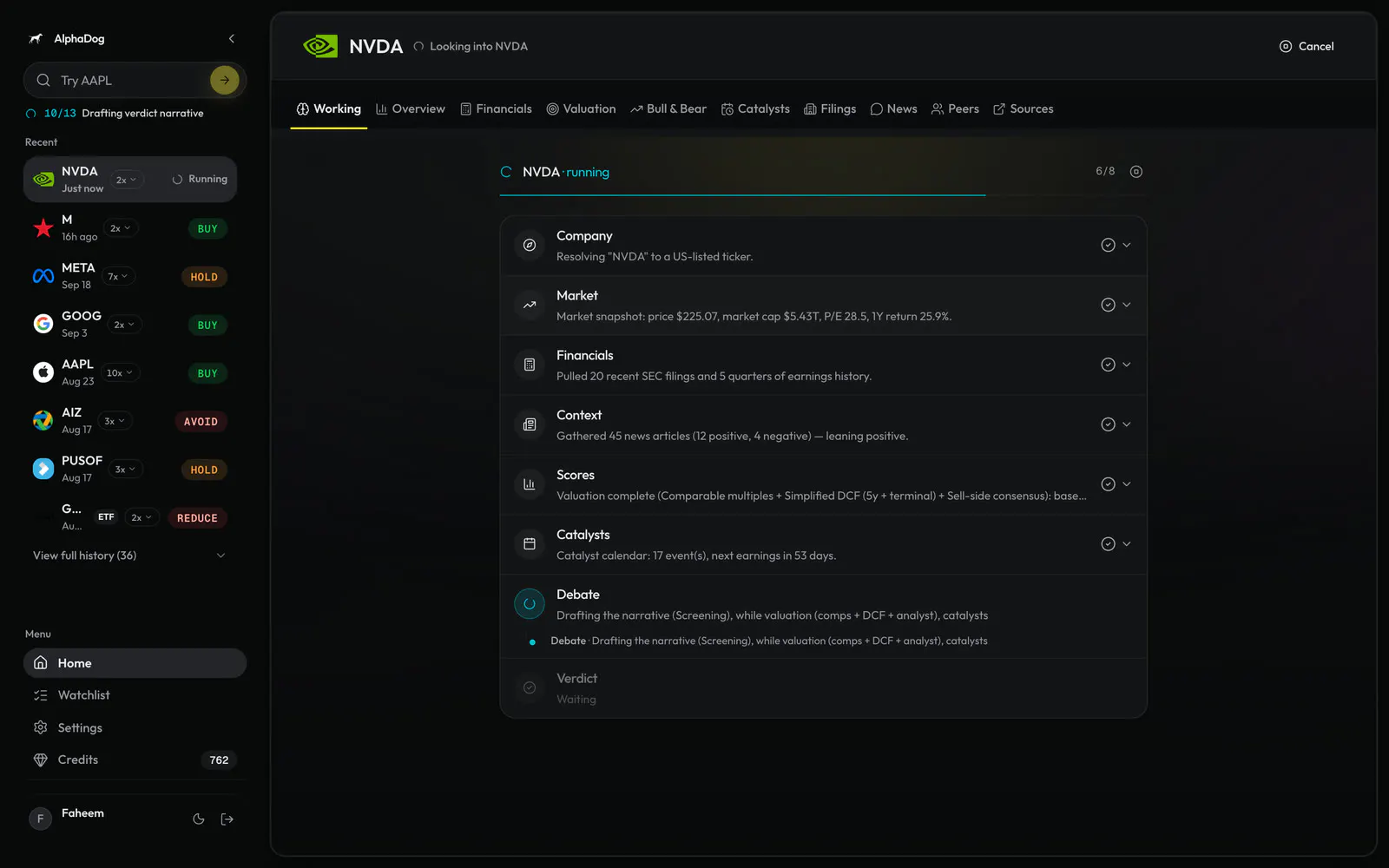This screenshot has height=868, width=1389.
Task: Click the Company compass step icon
Action: point(530,246)
